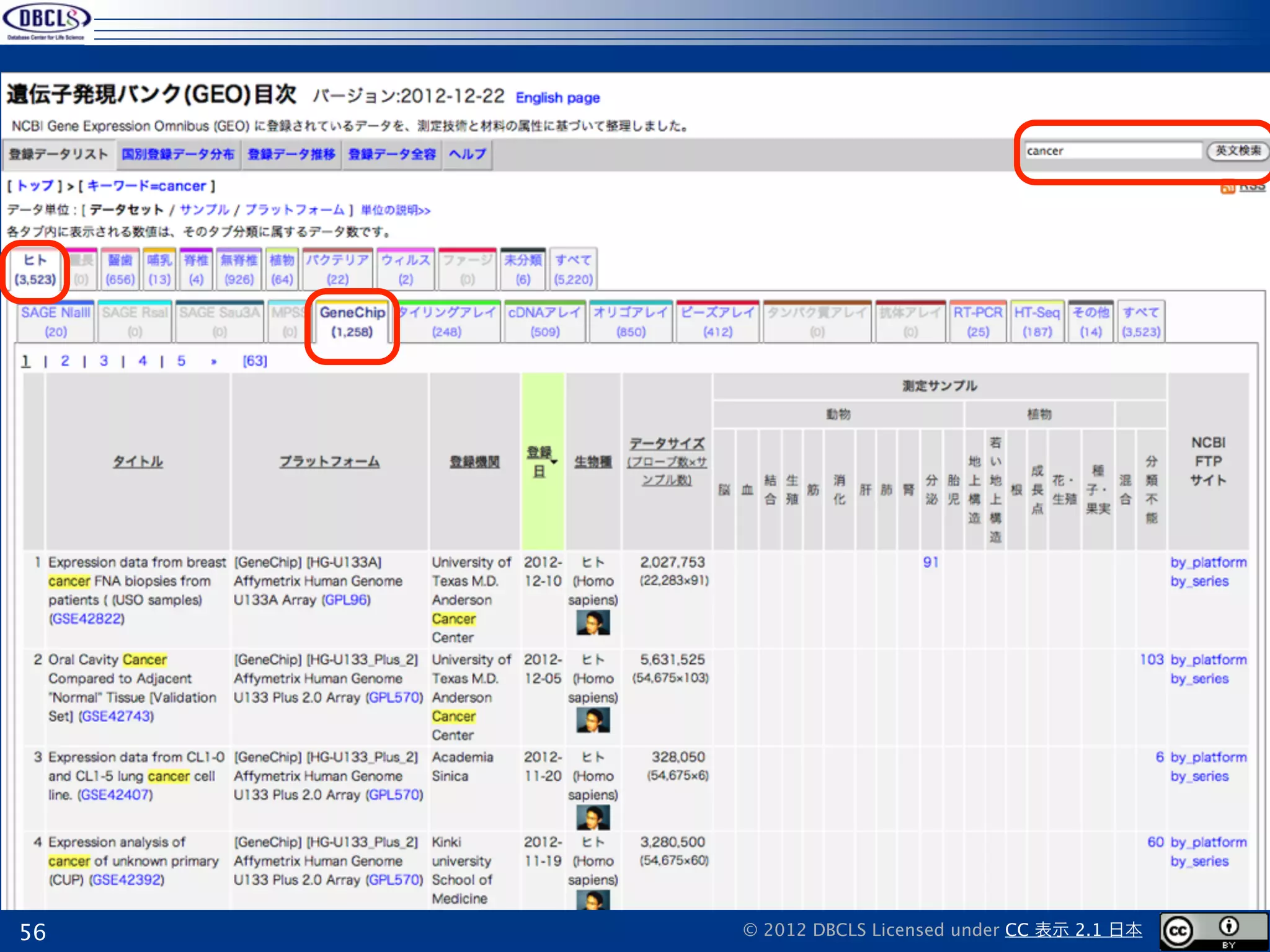Go to results page 5
Viewport: 1270px width, 952px height.
click(x=181, y=361)
